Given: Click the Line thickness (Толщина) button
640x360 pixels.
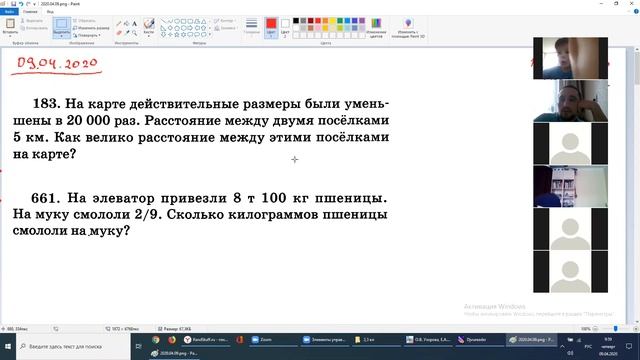Looking at the screenshot, I should (x=251, y=26).
